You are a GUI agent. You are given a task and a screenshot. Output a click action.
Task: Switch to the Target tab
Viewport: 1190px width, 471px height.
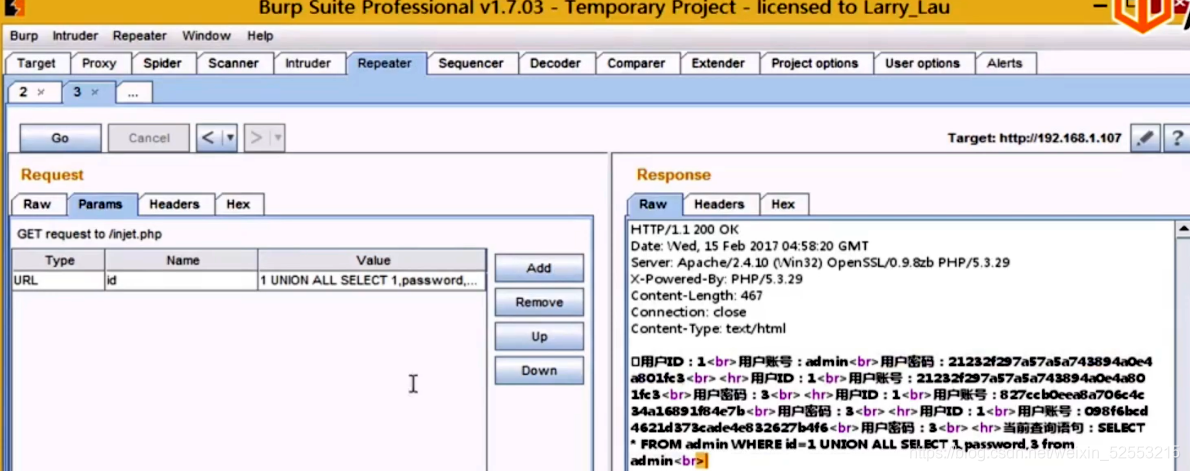point(36,64)
